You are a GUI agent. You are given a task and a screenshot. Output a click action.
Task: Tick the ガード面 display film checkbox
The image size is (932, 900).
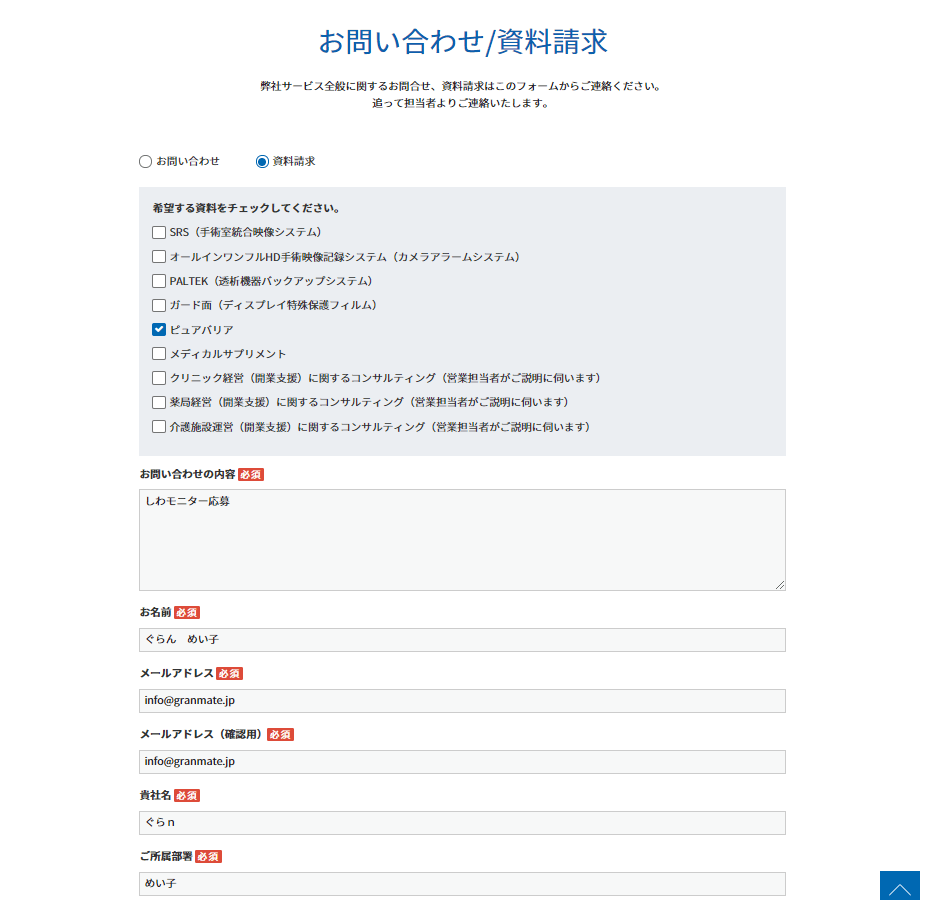pyautogui.click(x=159, y=305)
